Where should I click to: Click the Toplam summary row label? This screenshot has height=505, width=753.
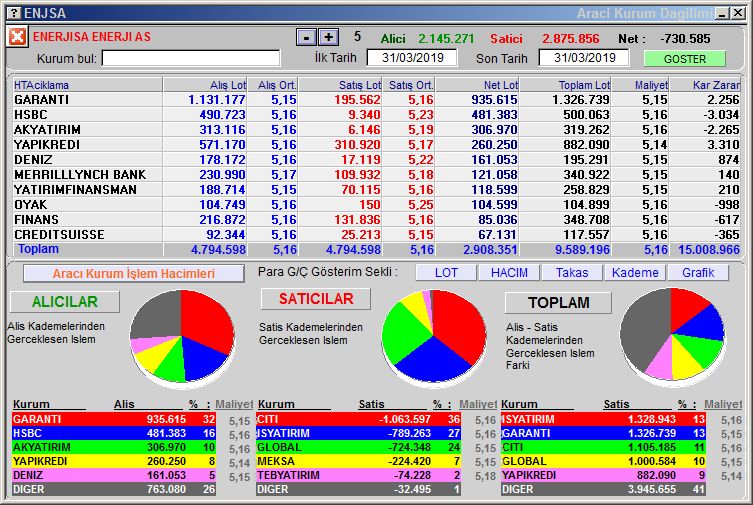[38, 249]
